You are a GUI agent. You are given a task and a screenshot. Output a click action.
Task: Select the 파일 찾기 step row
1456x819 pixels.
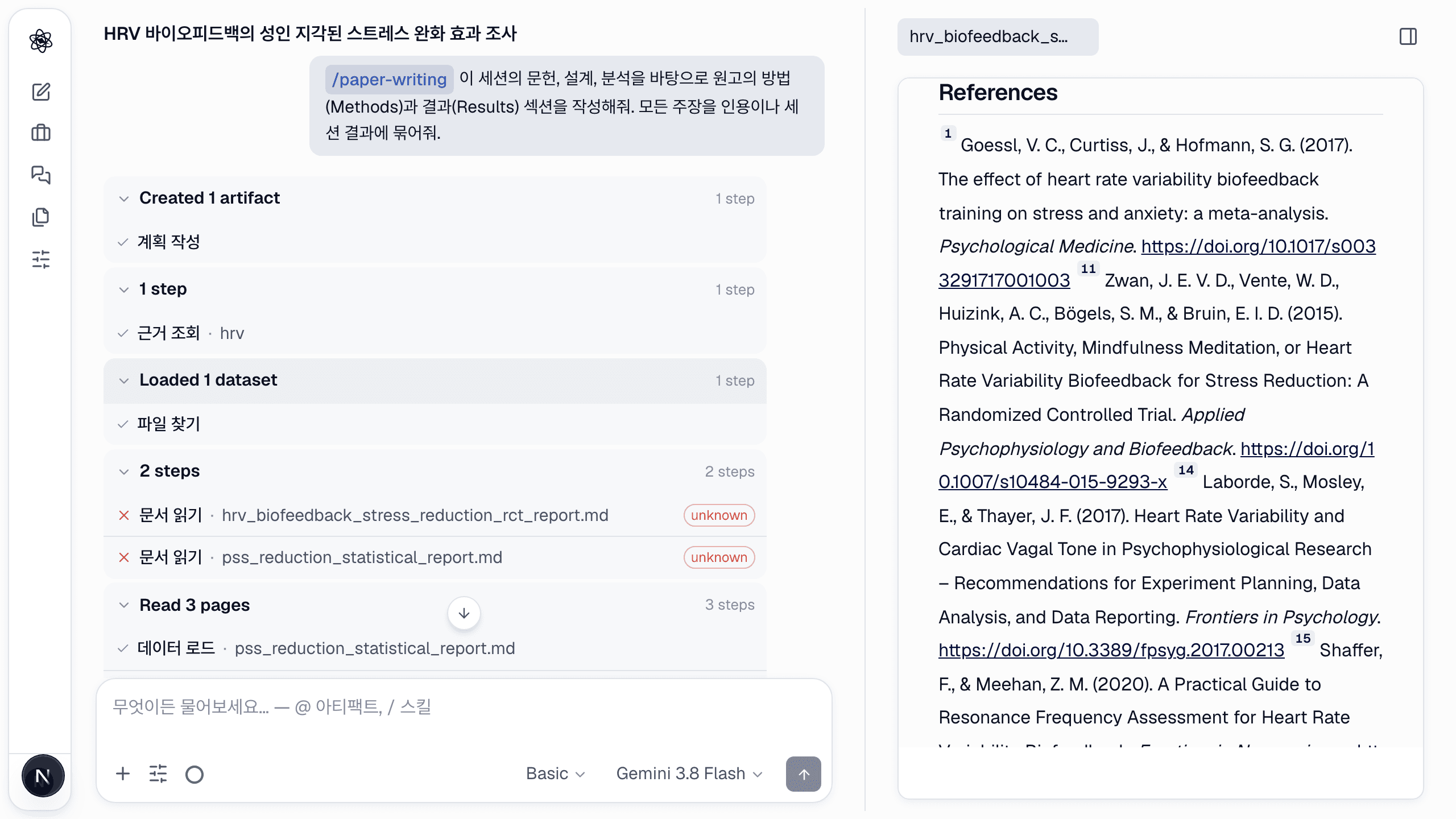pos(435,424)
